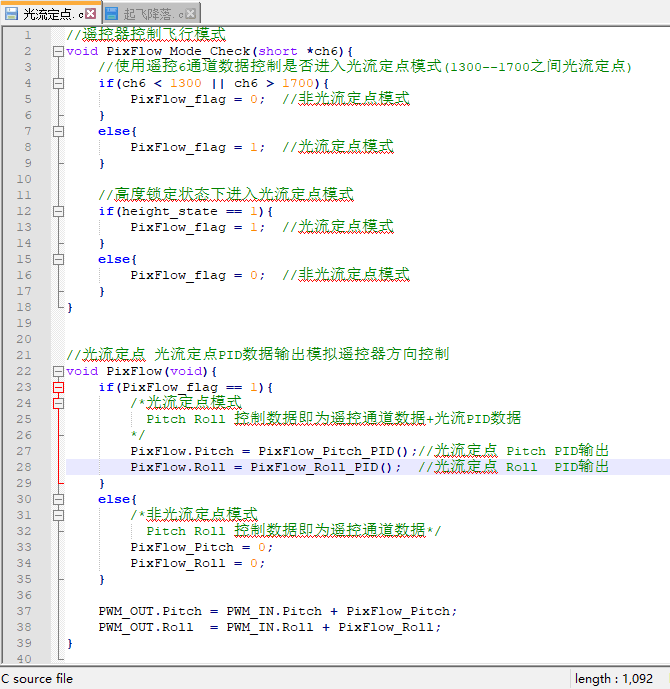
Task: Switch to the 光流定点.c tab
Action: pos(51,14)
